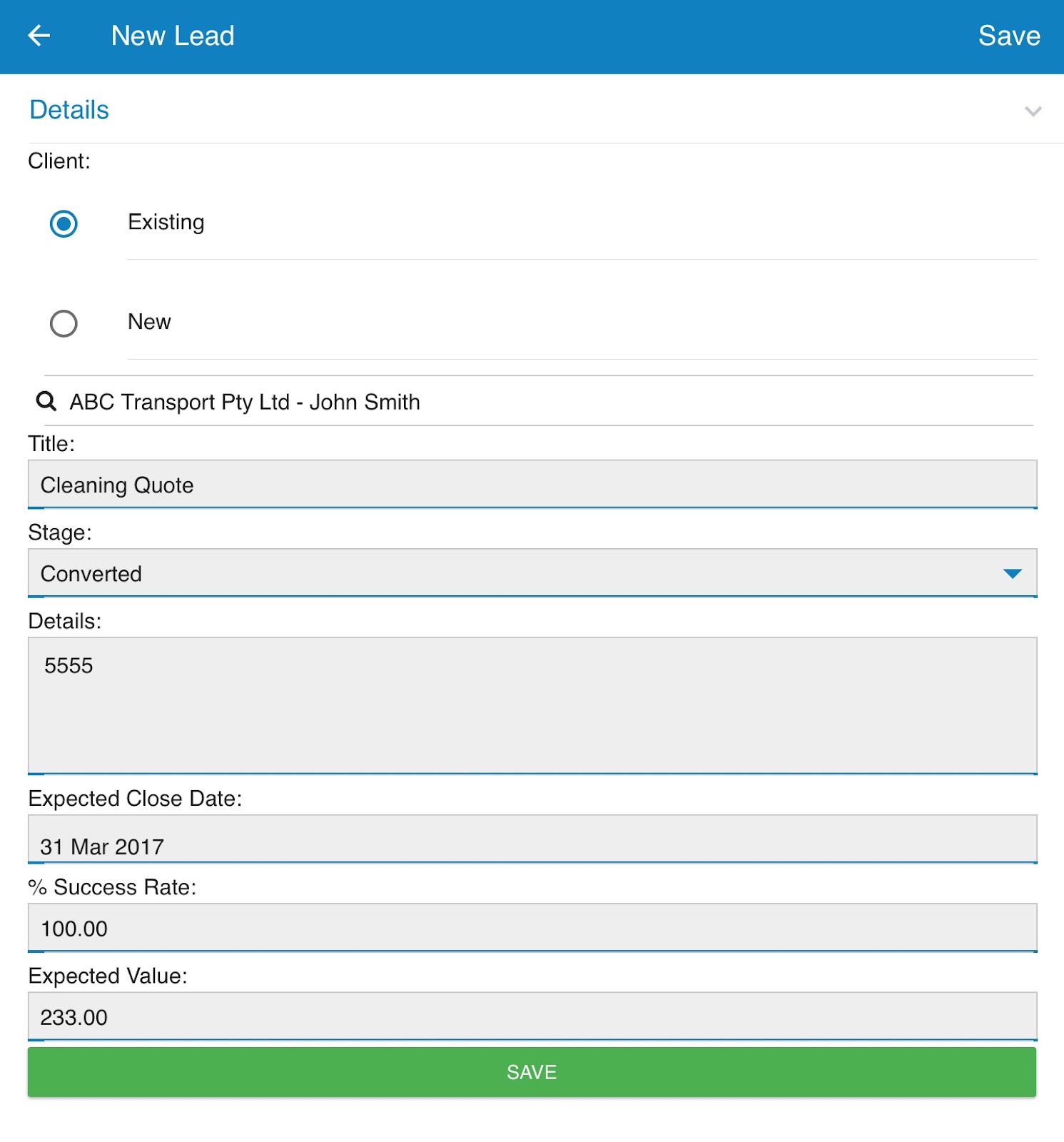Click the % Success Rate: label
The image size is (1064, 1142).
point(112,887)
